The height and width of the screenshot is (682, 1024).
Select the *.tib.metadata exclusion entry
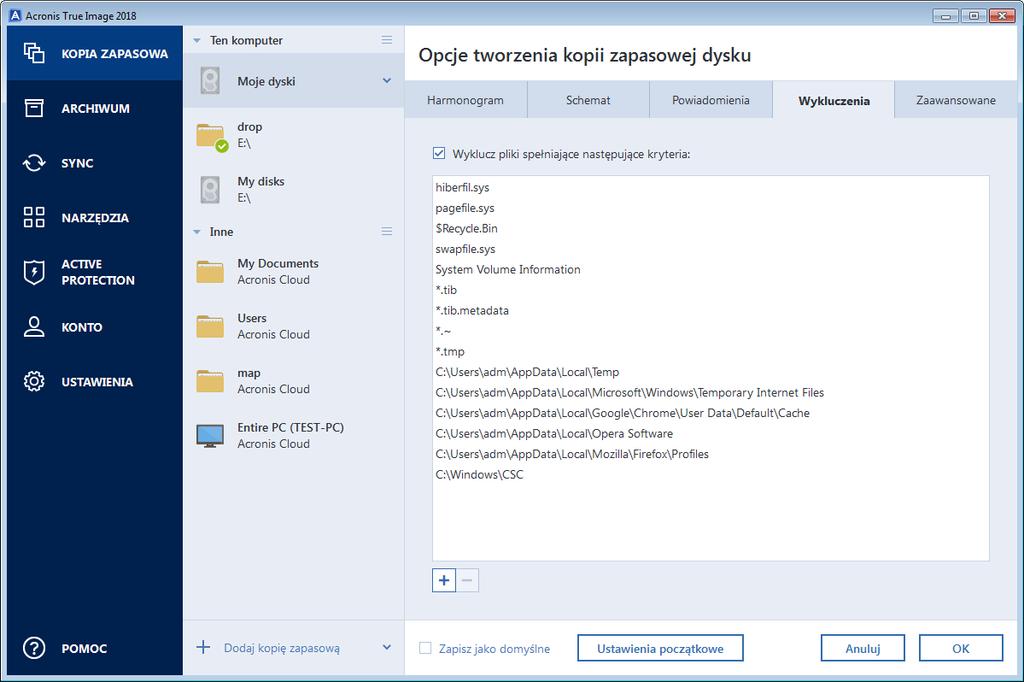(711, 310)
